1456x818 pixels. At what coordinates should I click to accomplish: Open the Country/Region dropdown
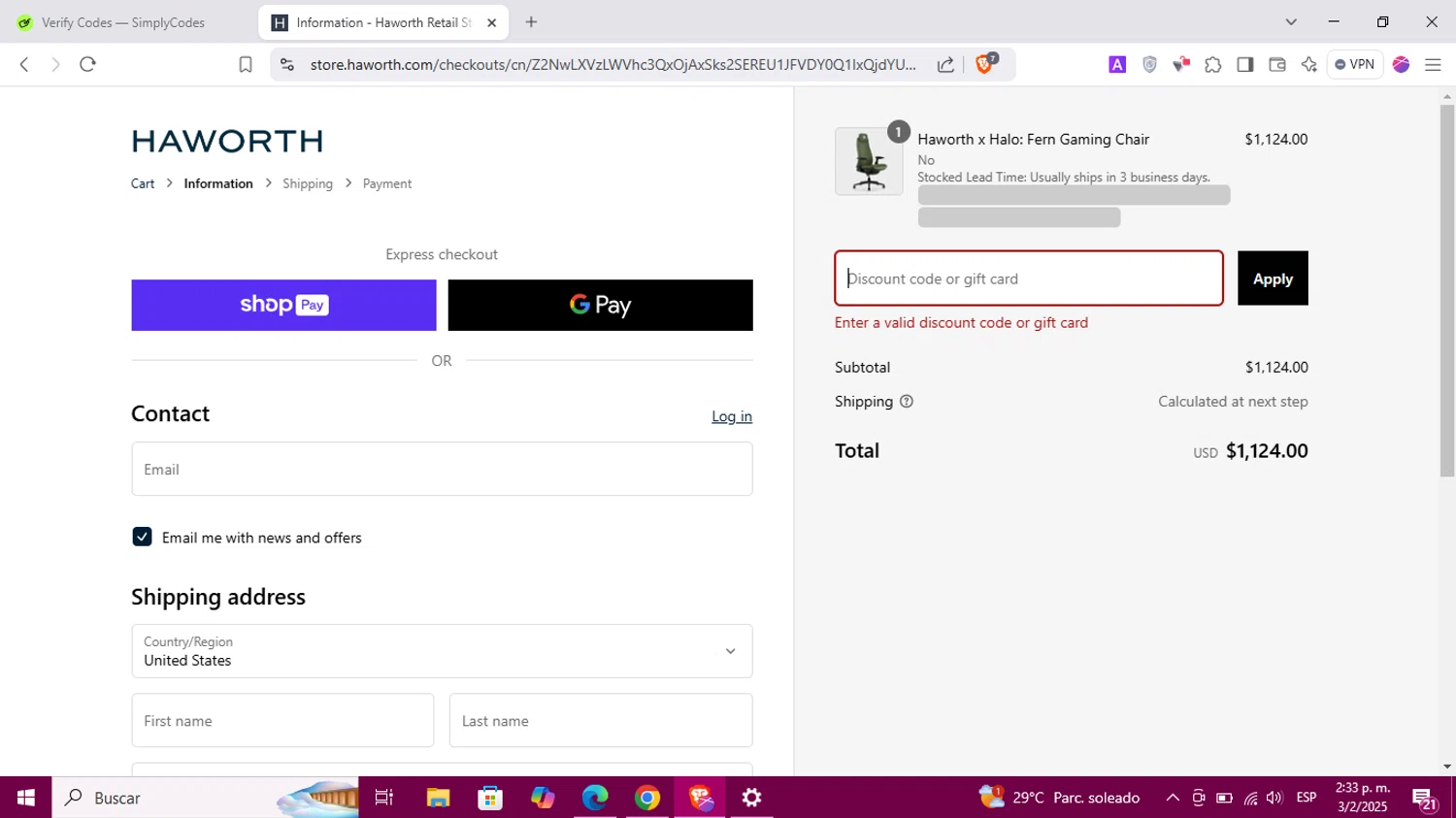tap(442, 651)
